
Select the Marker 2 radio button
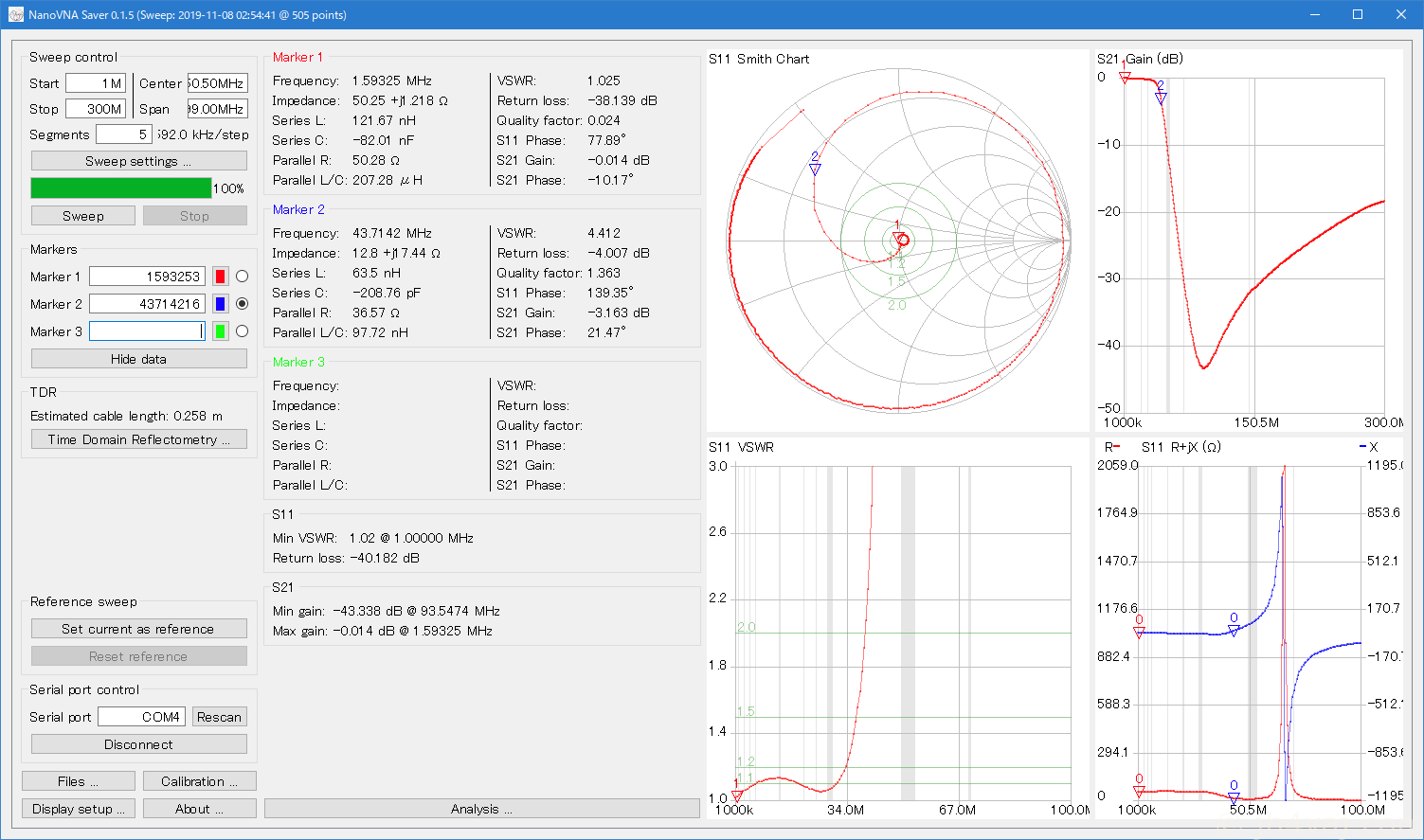click(243, 304)
